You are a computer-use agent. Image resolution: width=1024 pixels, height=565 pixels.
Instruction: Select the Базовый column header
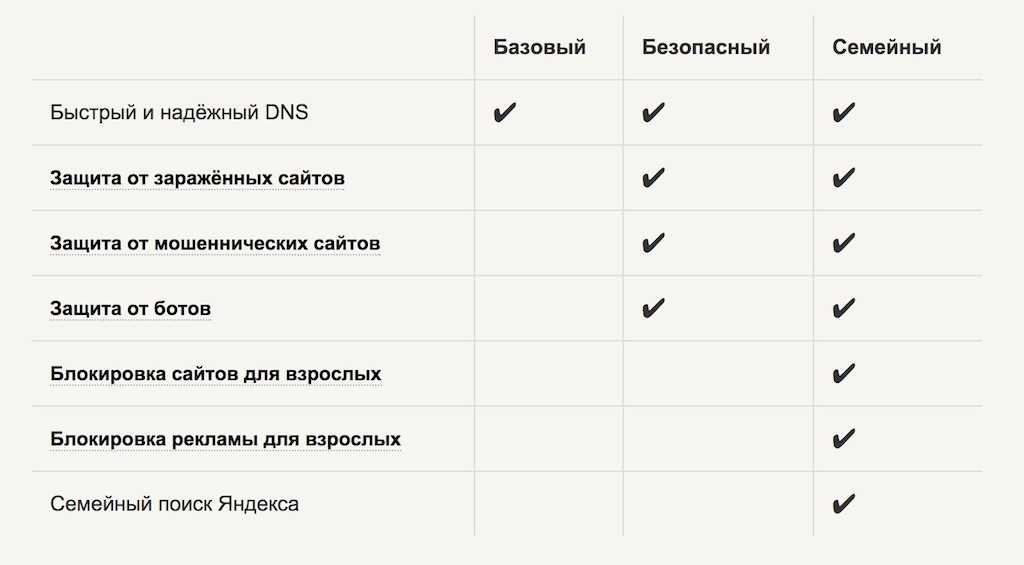pos(539,47)
